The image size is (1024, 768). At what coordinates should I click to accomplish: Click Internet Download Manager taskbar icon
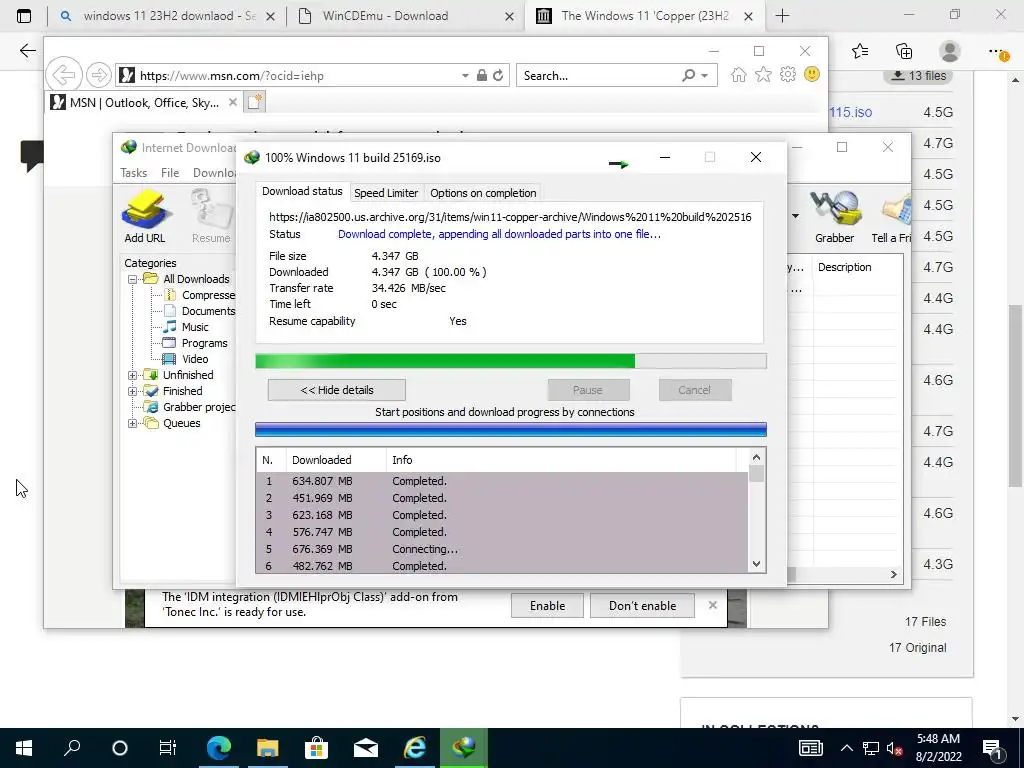(464, 748)
